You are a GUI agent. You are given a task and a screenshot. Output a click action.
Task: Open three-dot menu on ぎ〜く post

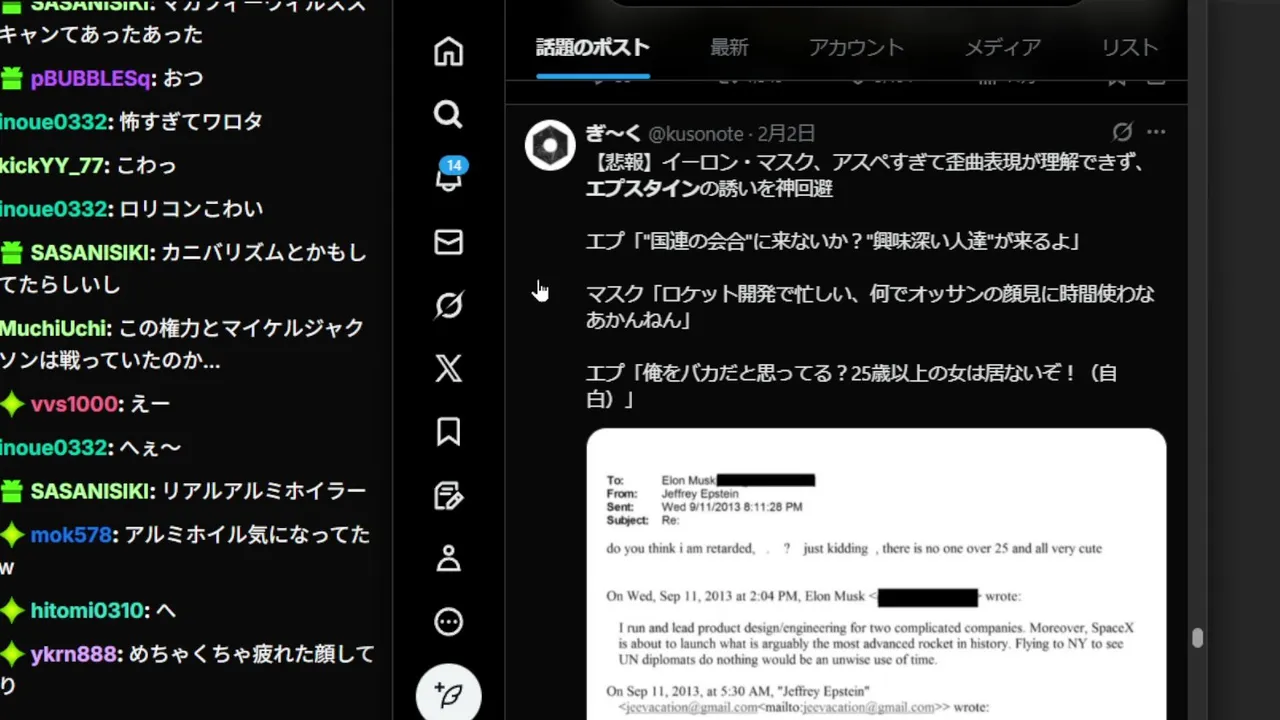[1156, 132]
